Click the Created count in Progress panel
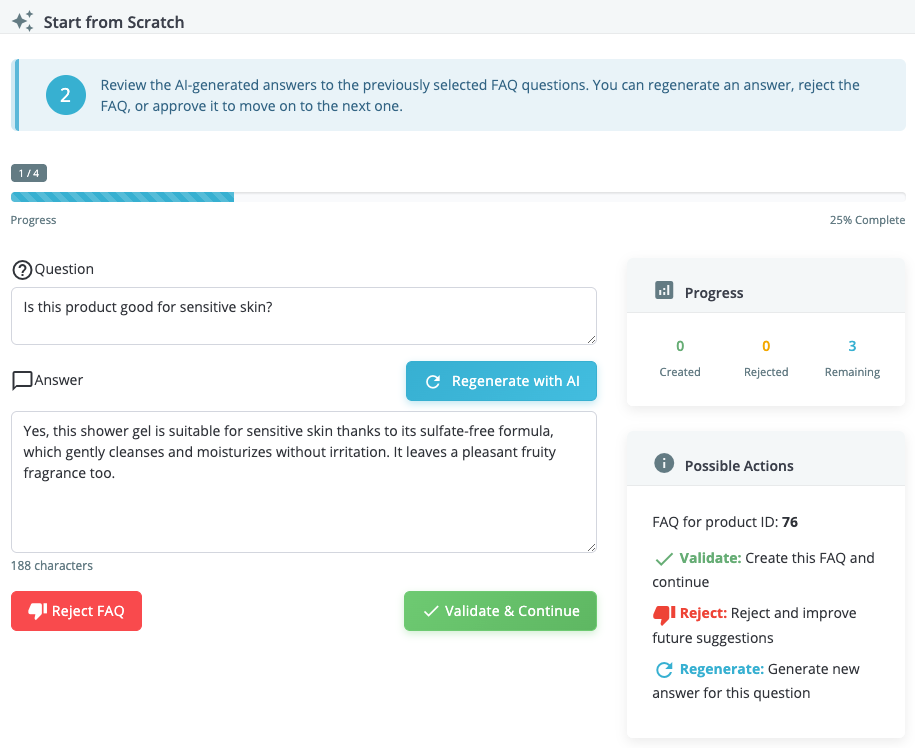Screen dimensions: 915x748 click(680, 346)
